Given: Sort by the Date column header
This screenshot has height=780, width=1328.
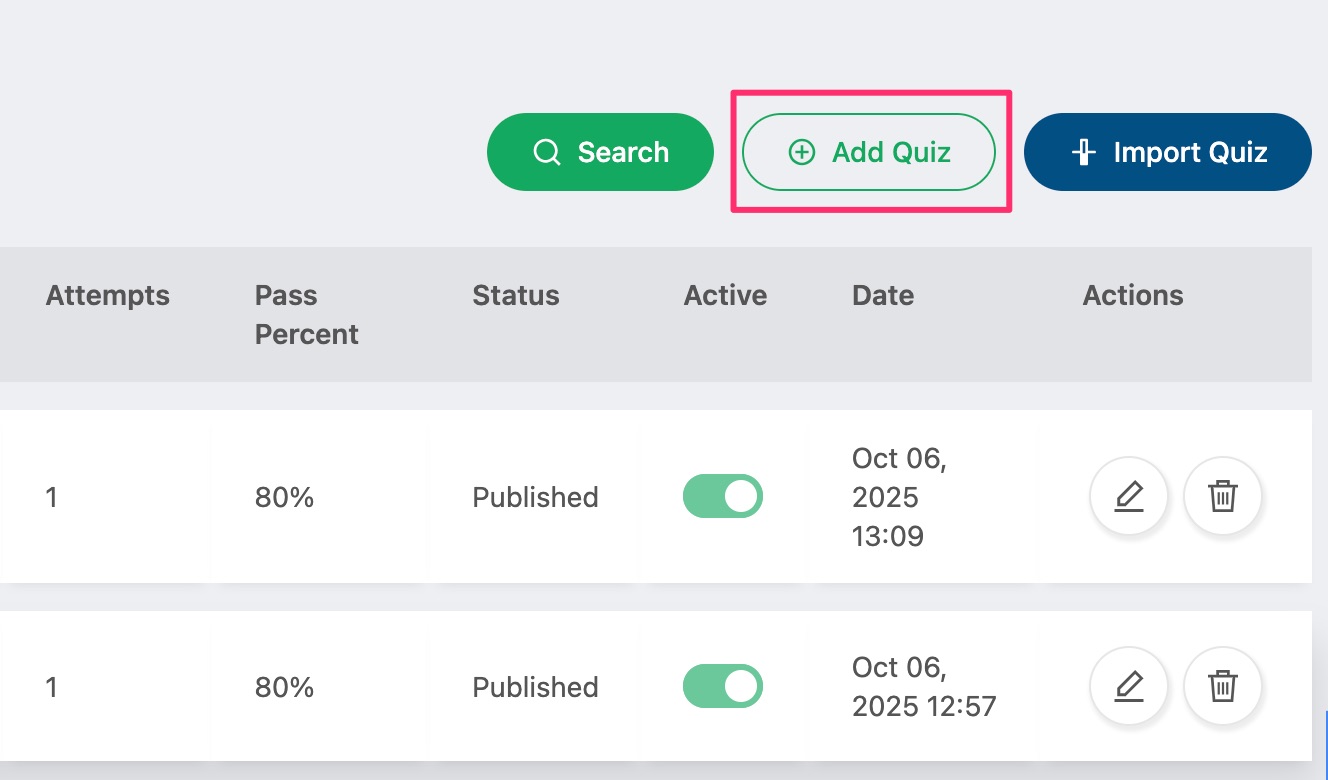Looking at the screenshot, I should pos(882,295).
